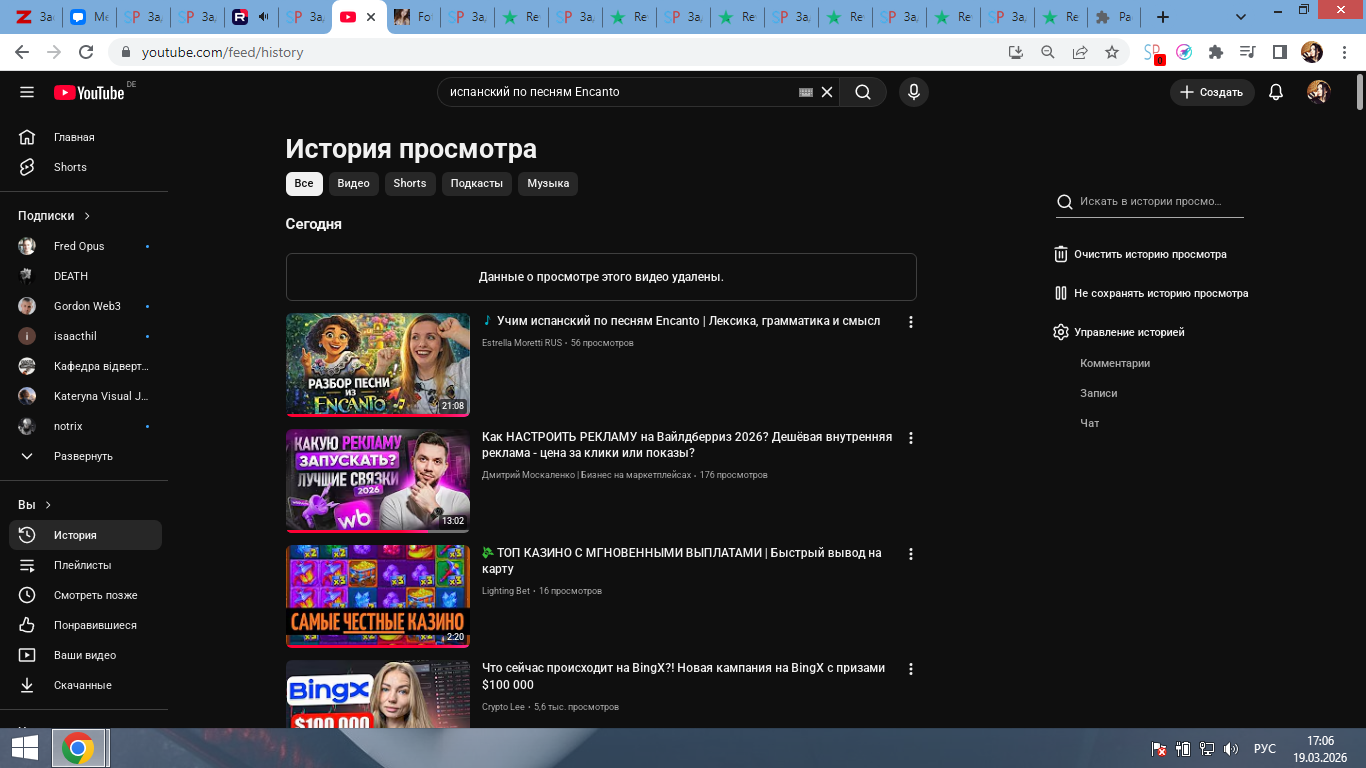Start voice search with the microphone
The height and width of the screenshot is (768, 1366).
[913, 92]
